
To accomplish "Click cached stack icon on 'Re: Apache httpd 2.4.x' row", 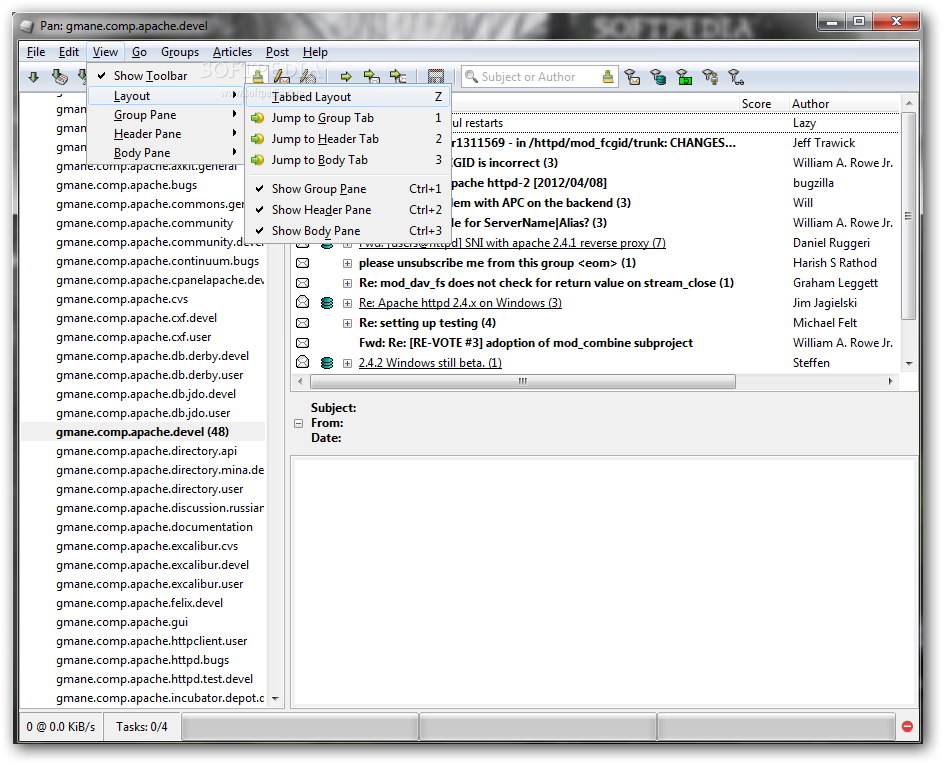I will (327, 303).
